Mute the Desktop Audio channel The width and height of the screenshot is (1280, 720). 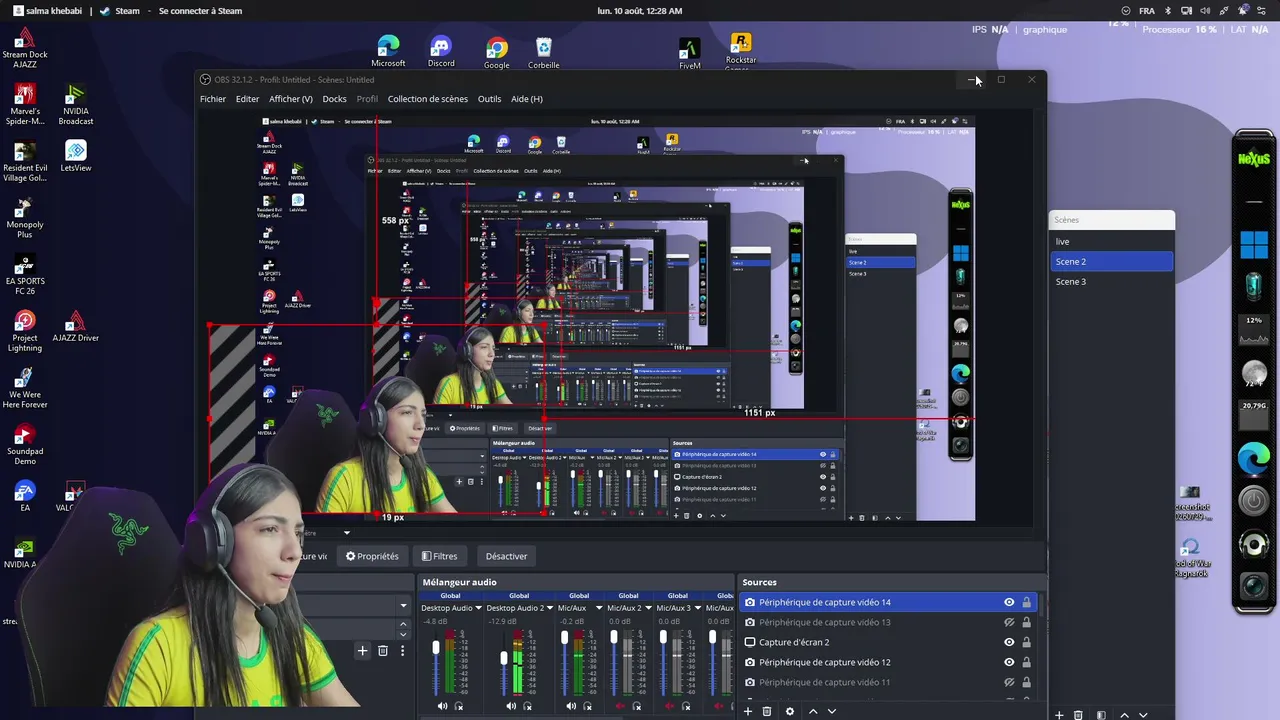(x=443, y=707)
